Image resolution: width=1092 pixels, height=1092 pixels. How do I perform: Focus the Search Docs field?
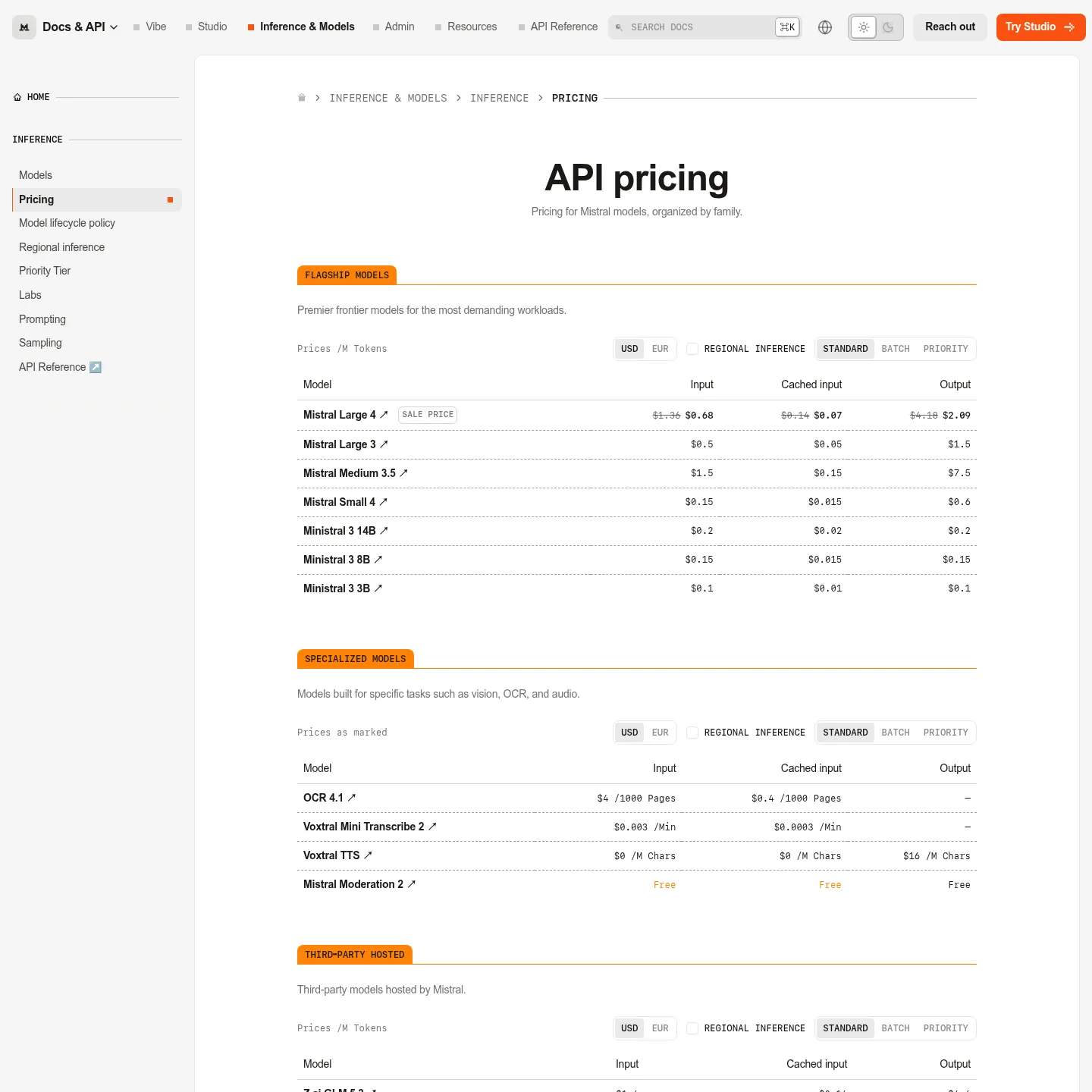pyautogui.click(x=705, y=27)
